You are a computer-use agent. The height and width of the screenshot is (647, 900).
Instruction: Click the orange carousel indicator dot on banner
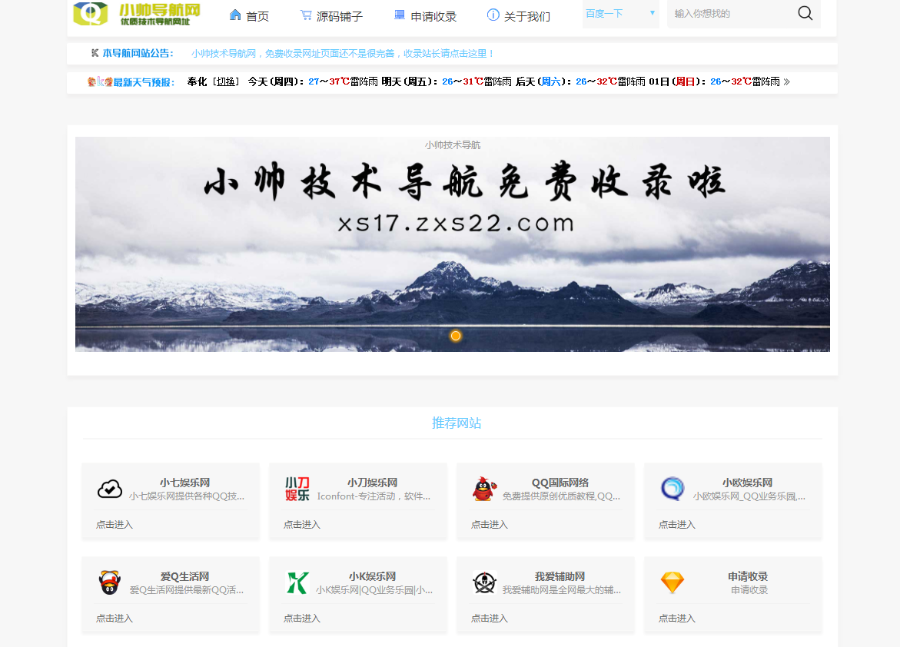tap(455, 336)
